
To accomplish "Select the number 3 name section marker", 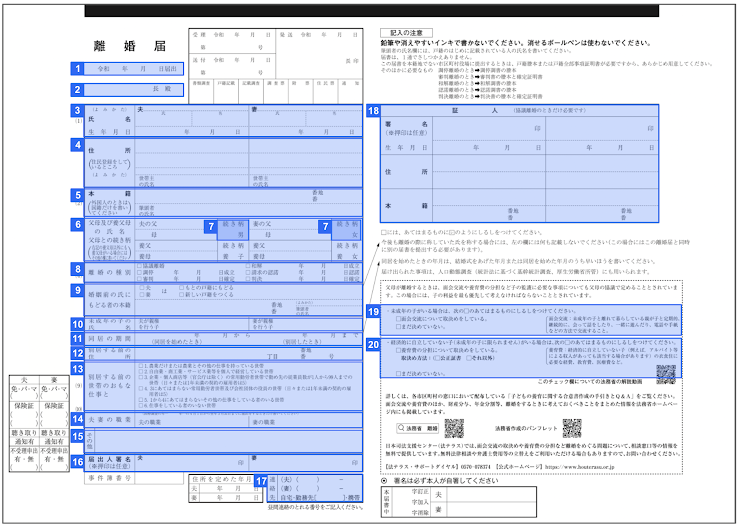I will pyautogui.click(x=77, y=111).
